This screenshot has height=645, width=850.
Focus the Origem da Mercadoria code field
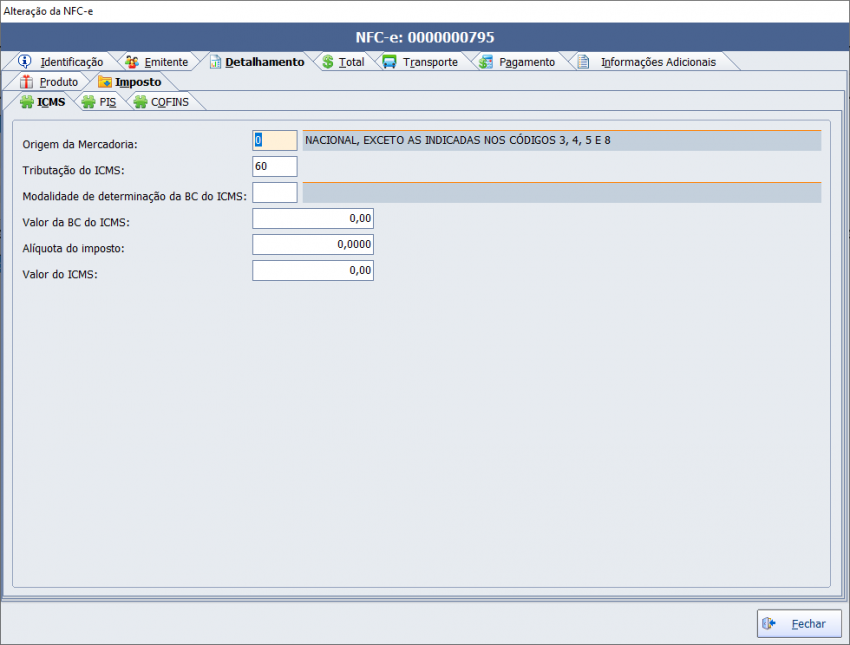(x=275, y=140)
